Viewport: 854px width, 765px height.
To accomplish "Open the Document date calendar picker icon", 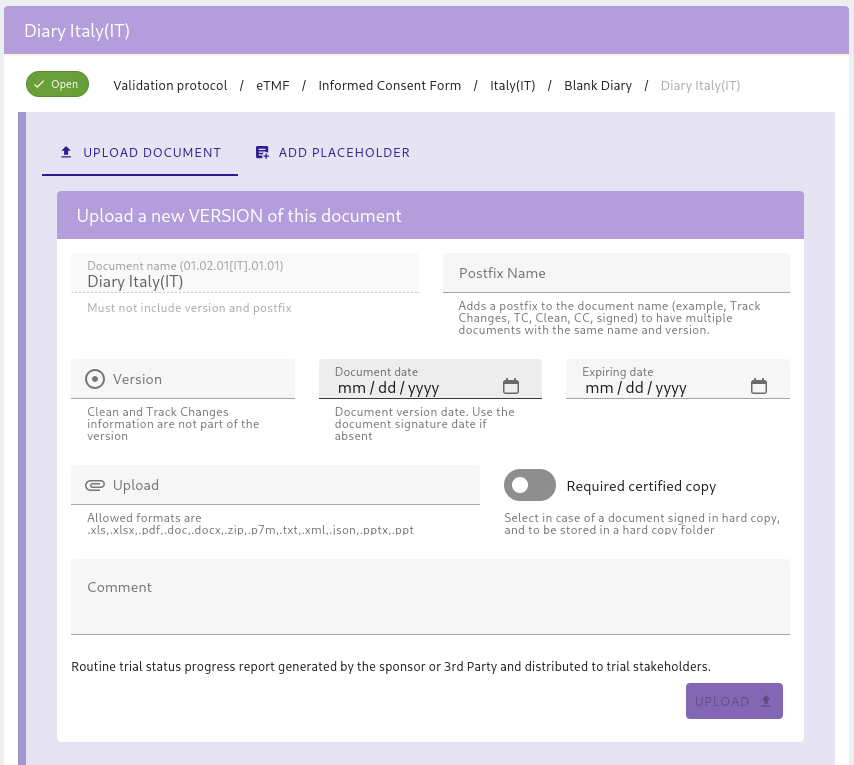I will coord(510,386).
